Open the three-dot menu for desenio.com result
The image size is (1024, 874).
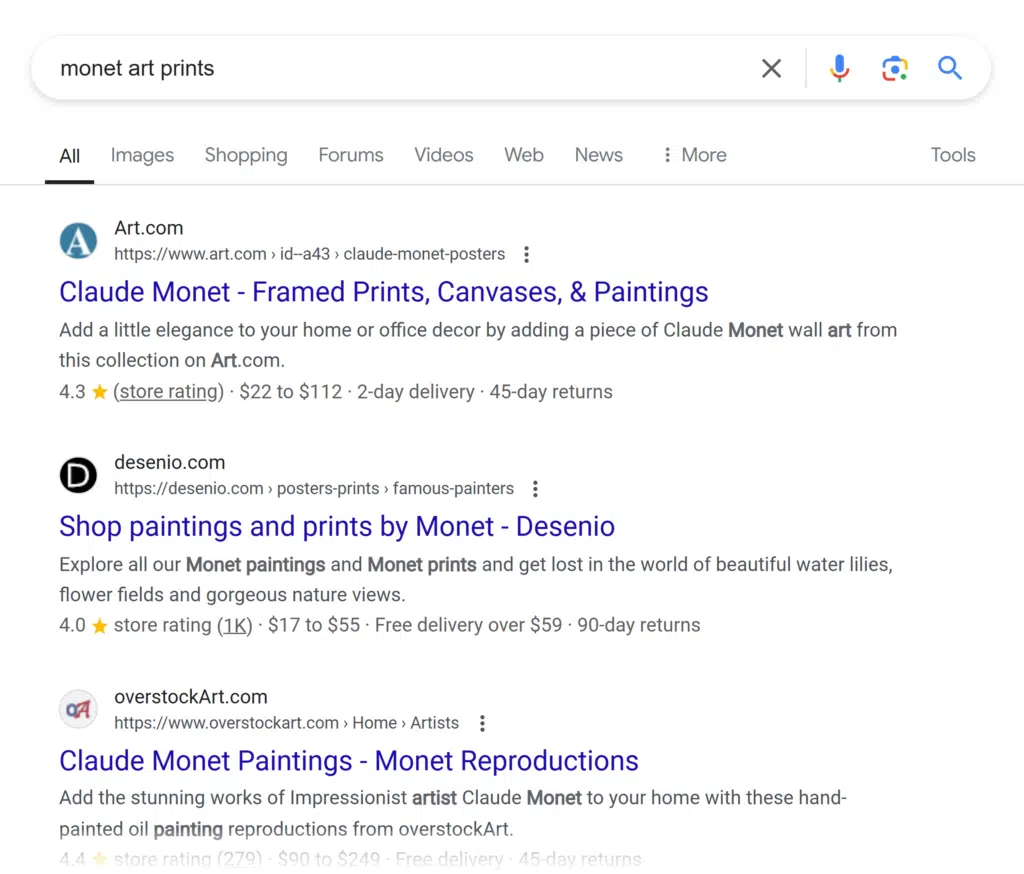click(535, 489)
